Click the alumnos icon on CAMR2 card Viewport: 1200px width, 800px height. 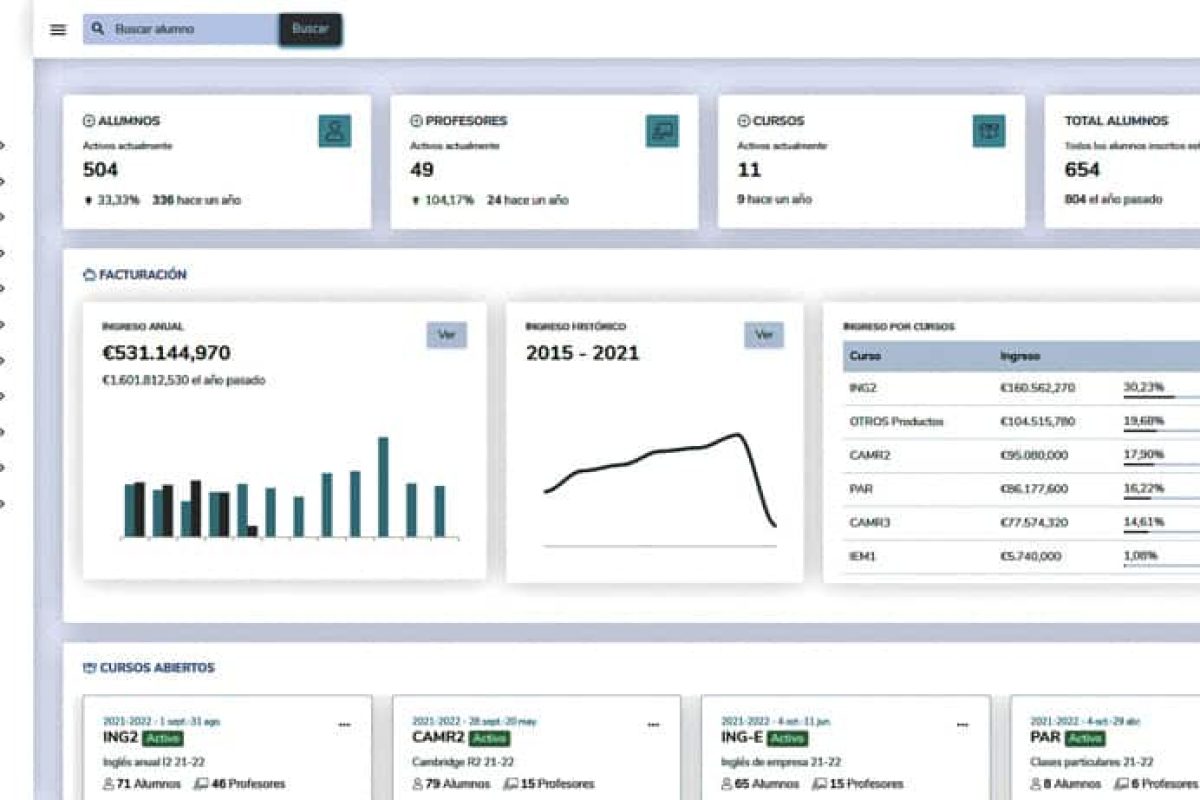click(418, 784)
